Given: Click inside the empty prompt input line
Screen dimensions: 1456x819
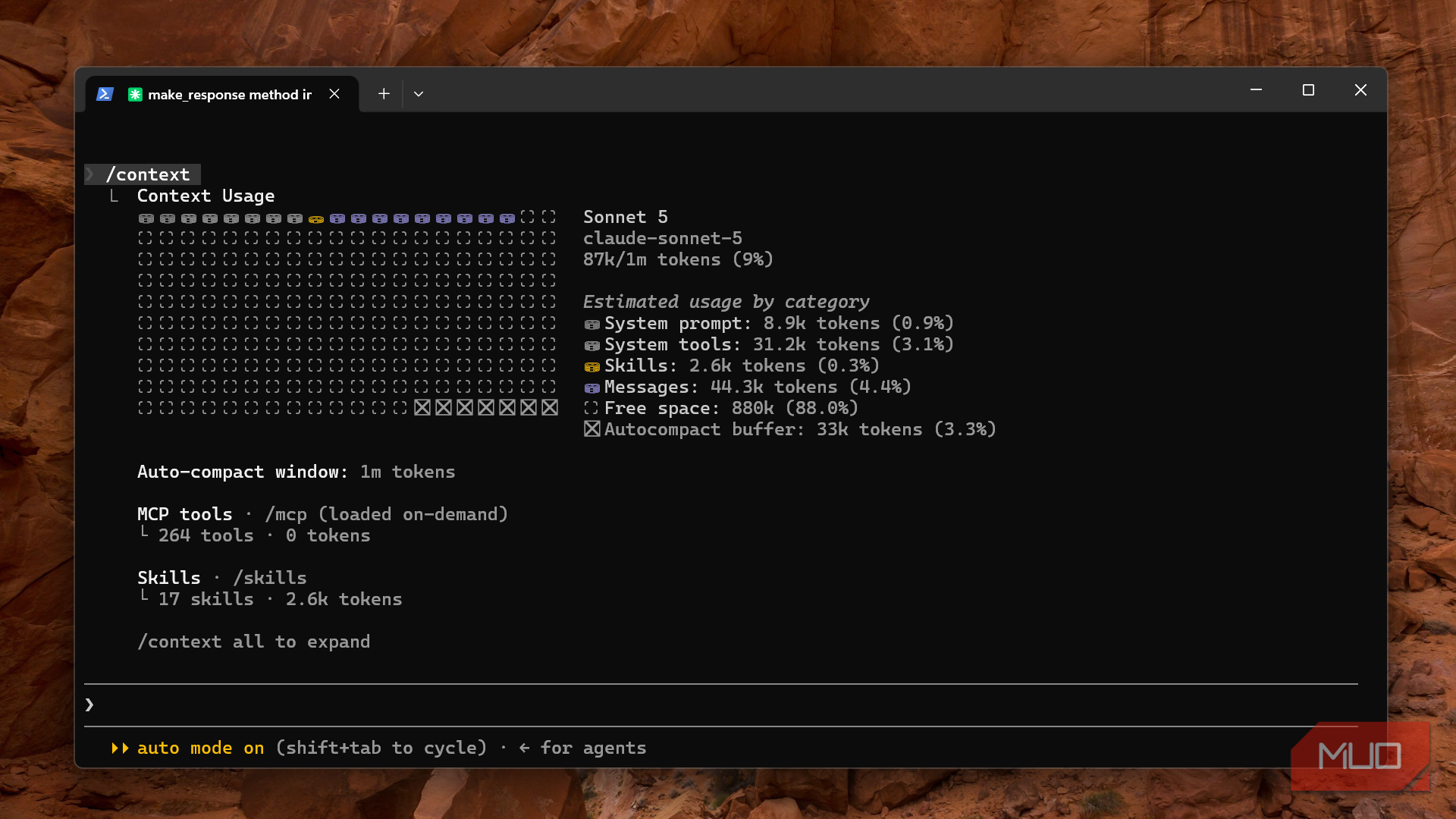Looking at the screenshot, I should pos(720,705).
